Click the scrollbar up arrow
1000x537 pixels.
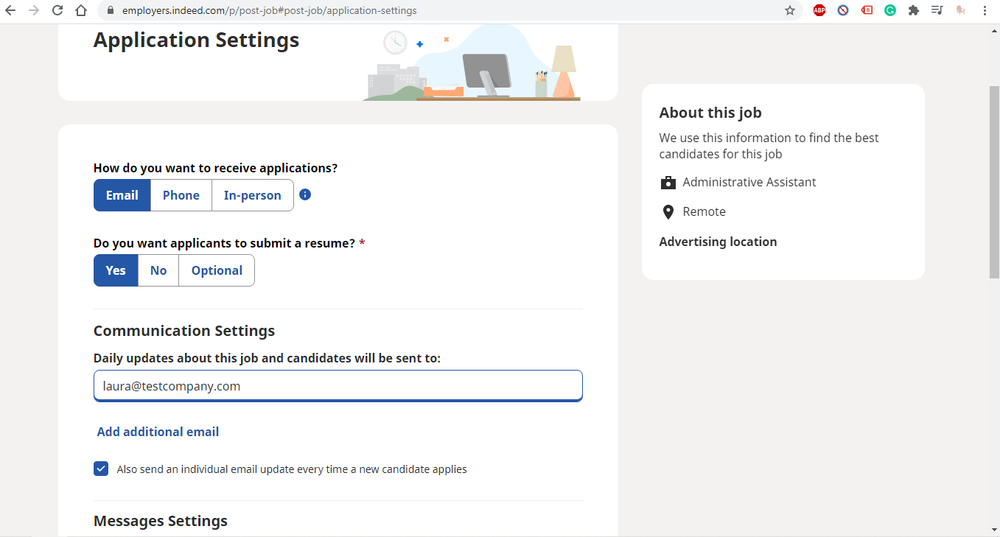pyautogui.click(x=994, y=30)
